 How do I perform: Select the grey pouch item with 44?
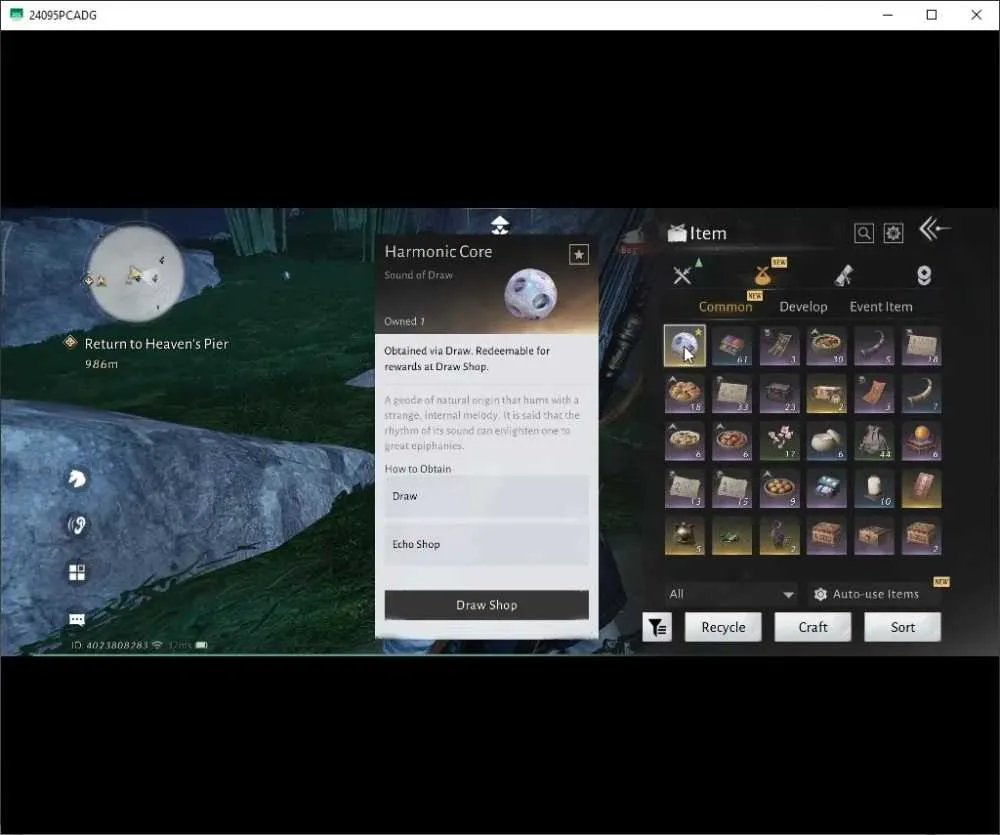click(x=874, y=441)
